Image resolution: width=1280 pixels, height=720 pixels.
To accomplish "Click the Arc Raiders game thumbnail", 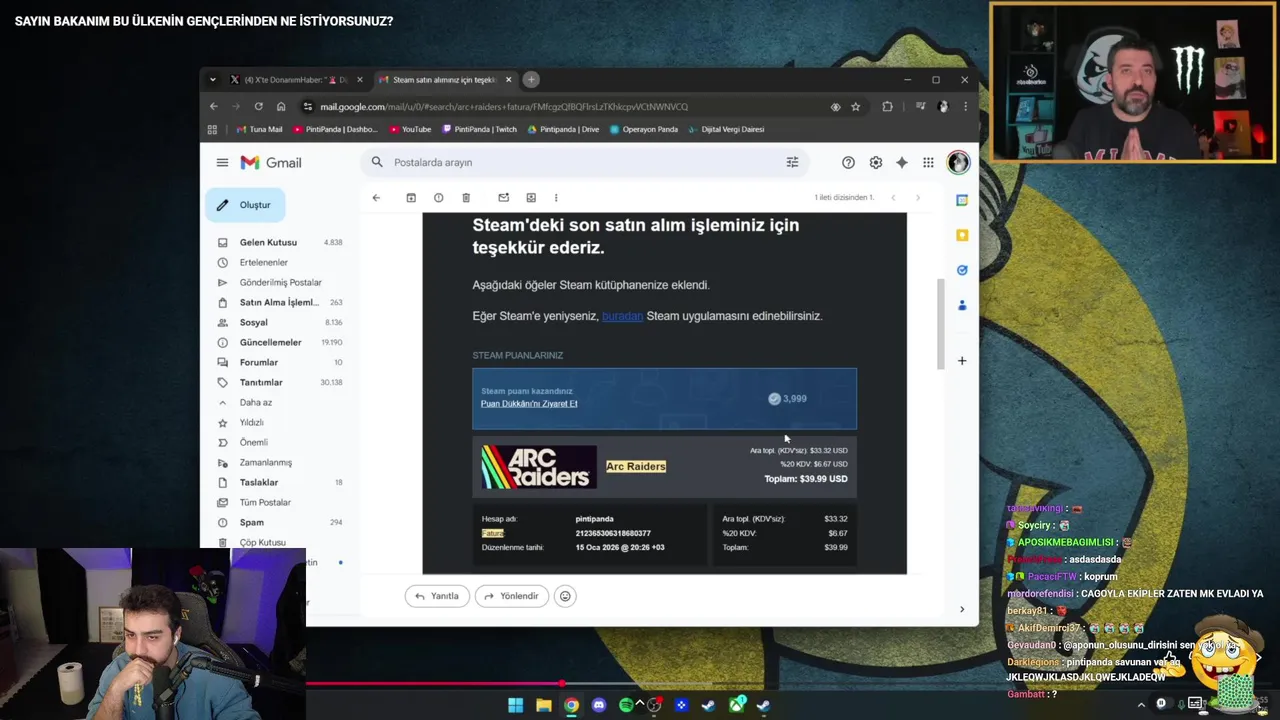I will (x=539, y=467).
